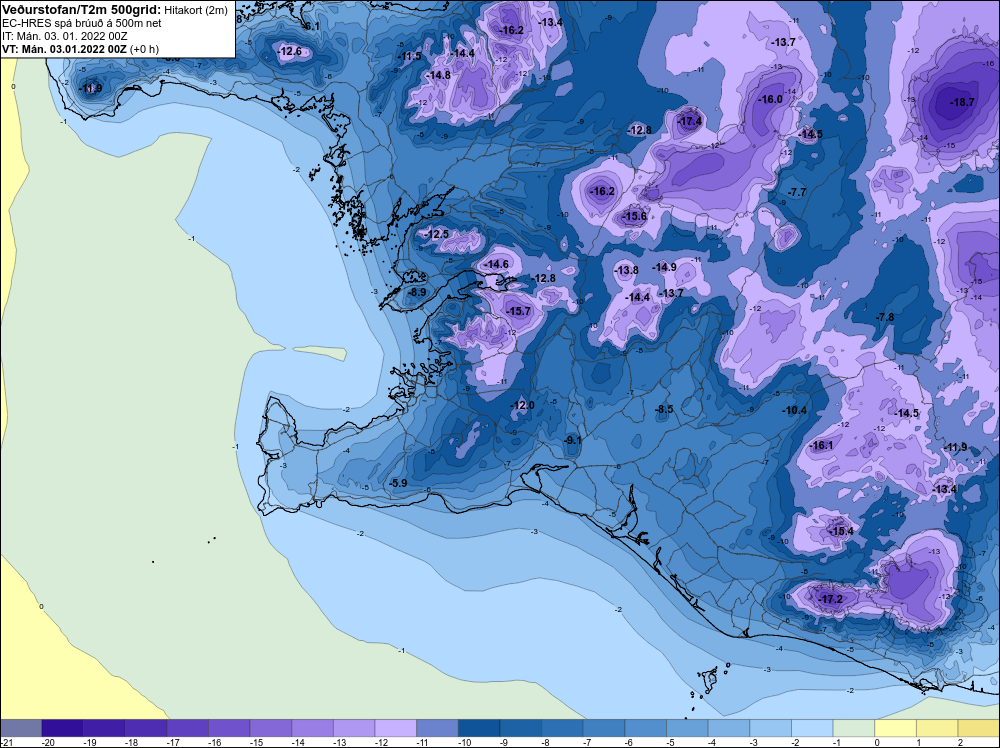
Task: Click the legend swatch labeled -15
Action: tap(271, 728)
